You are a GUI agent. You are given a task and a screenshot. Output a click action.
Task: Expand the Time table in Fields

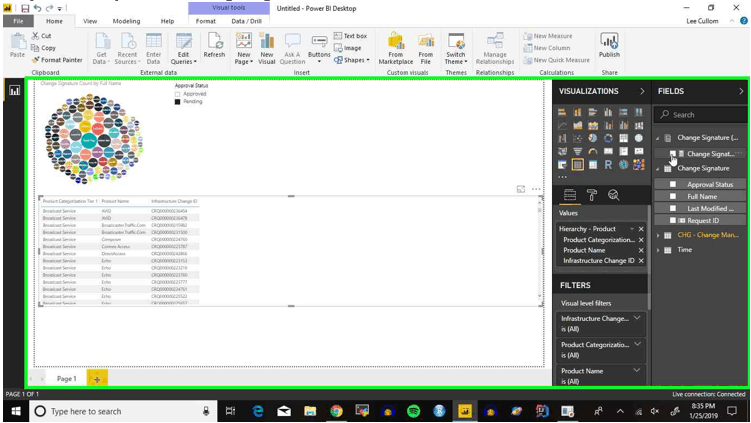[x=658, y=250]
